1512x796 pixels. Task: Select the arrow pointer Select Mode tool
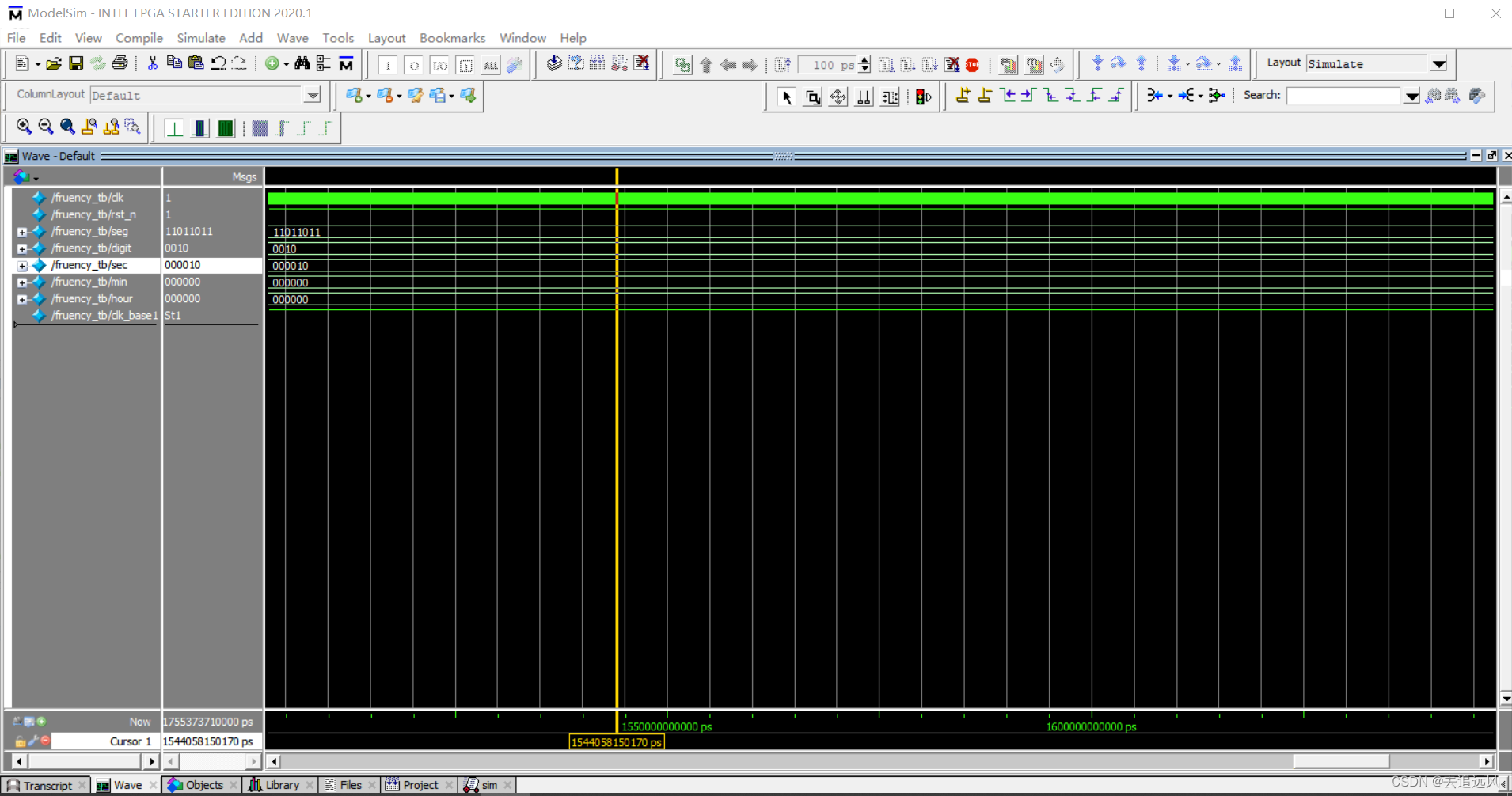(786, 97)
